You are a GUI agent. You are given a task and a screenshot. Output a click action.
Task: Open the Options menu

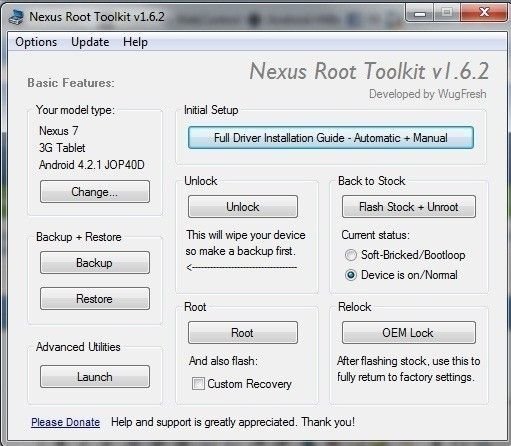[x=36, y=42]
